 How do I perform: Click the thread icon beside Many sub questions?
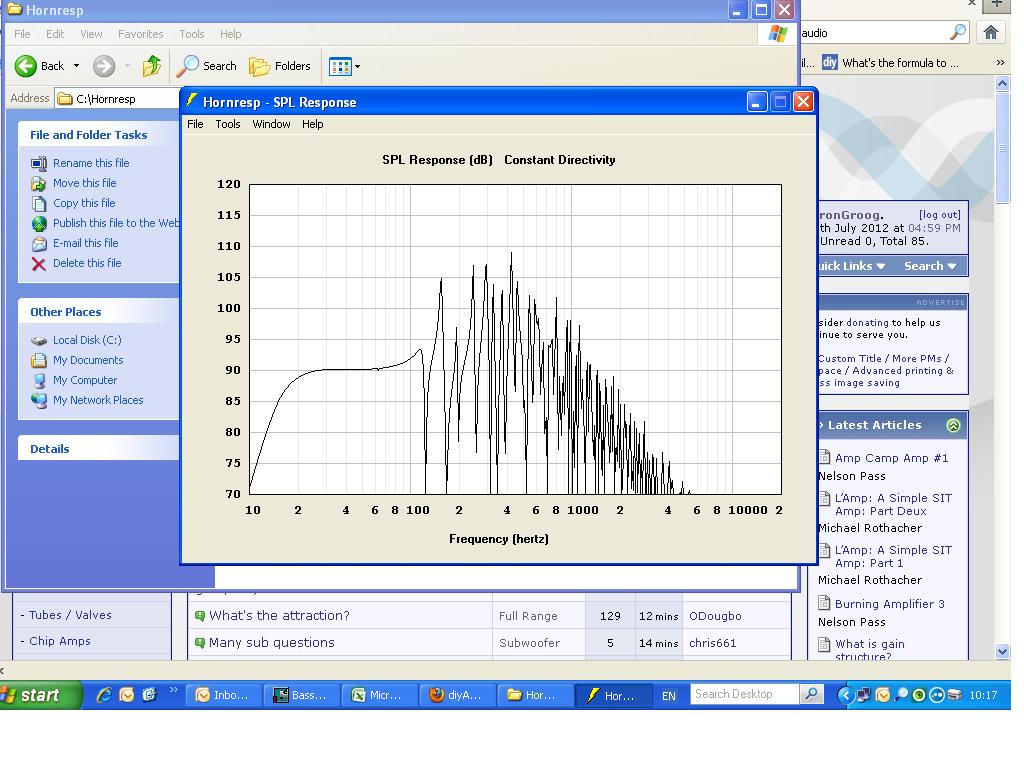[x=200, y=643]
